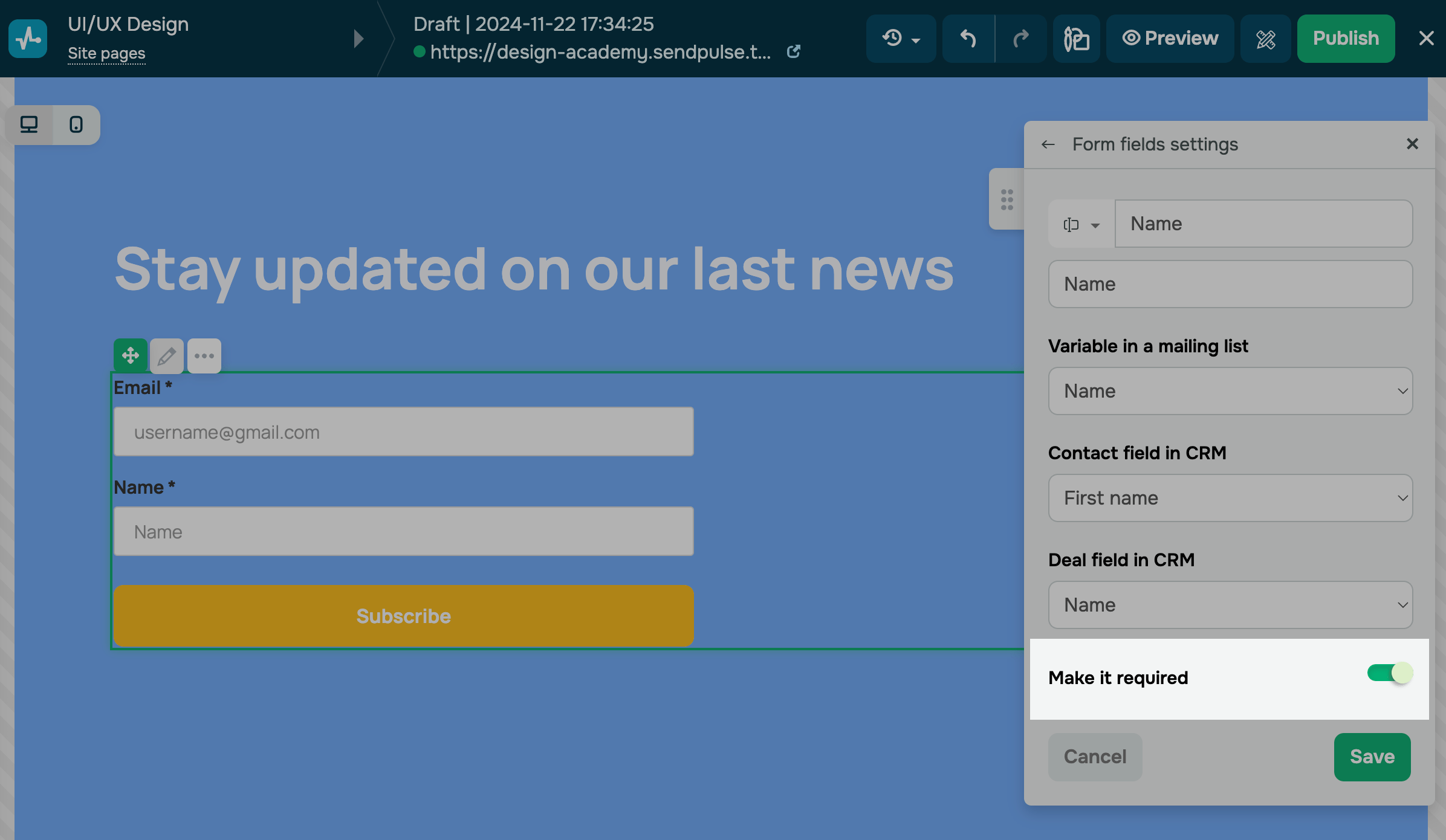Switch to mobile view mode

click(x=76, y=124)
